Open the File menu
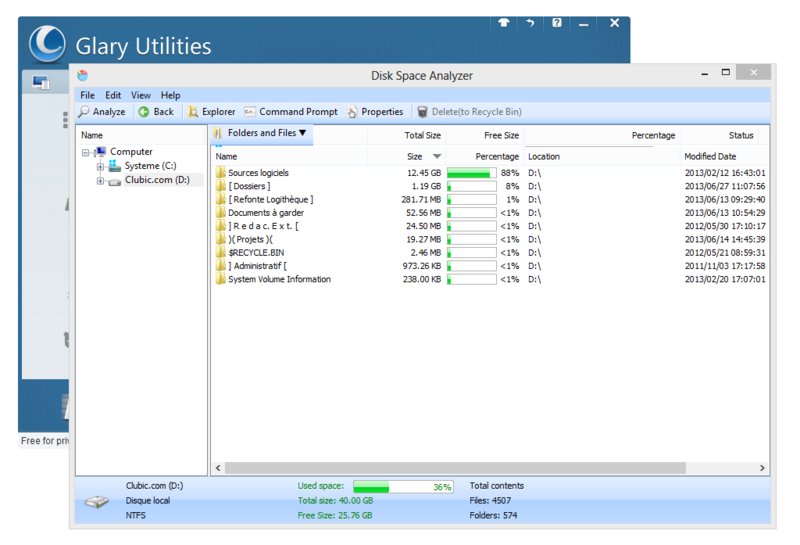Image resolution: width=800 pixels, height=545 pixels. point(87,95)
